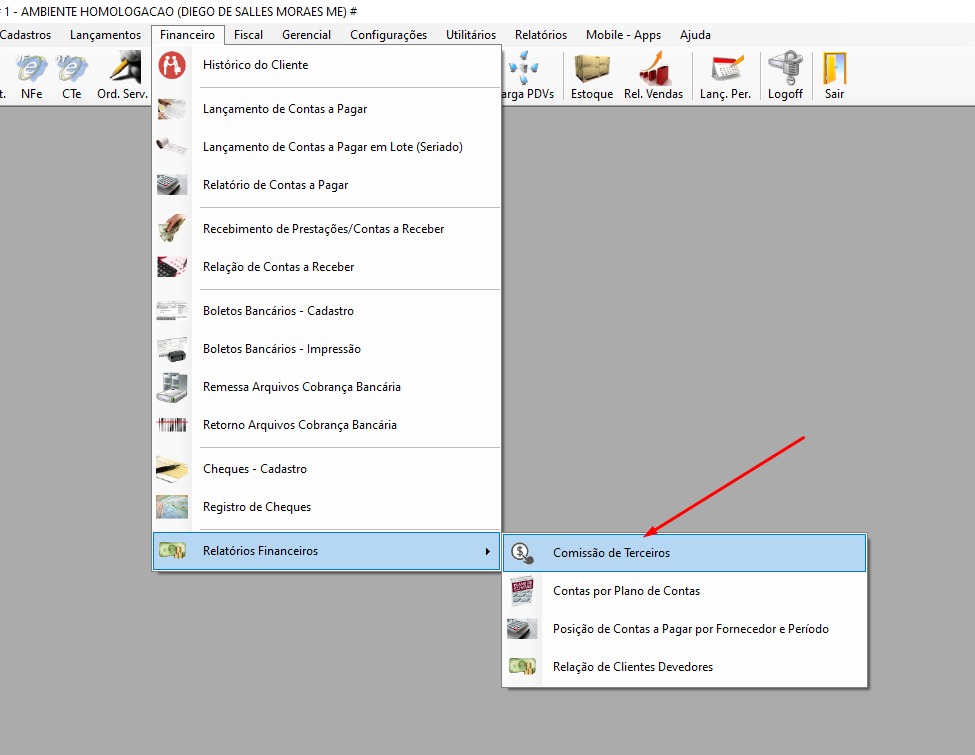Click money icon beside Relação de Clientes Devedores

coord(522,667)
